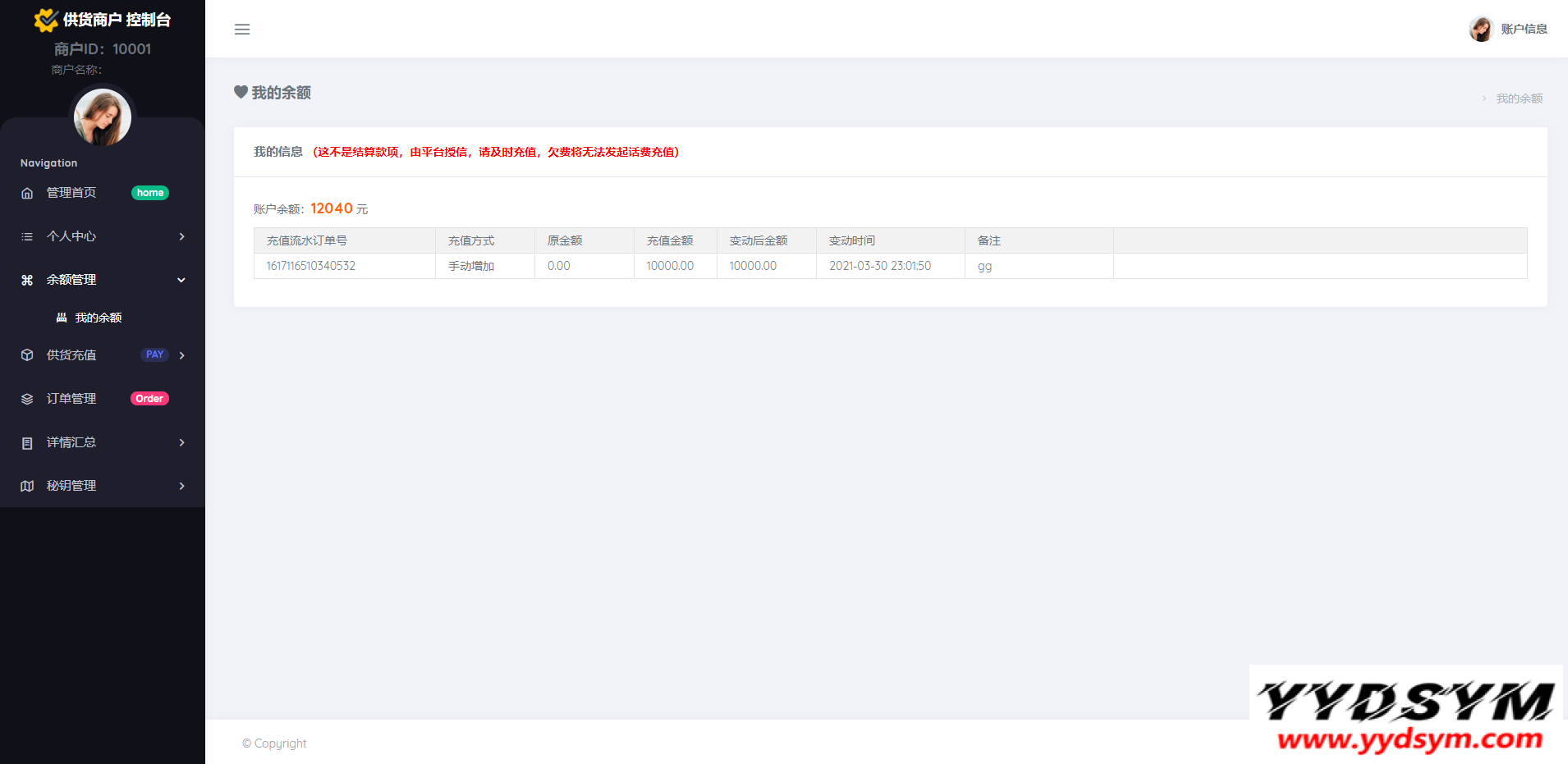Click the command icon beside 余额管理

click(x=27, y=280)
